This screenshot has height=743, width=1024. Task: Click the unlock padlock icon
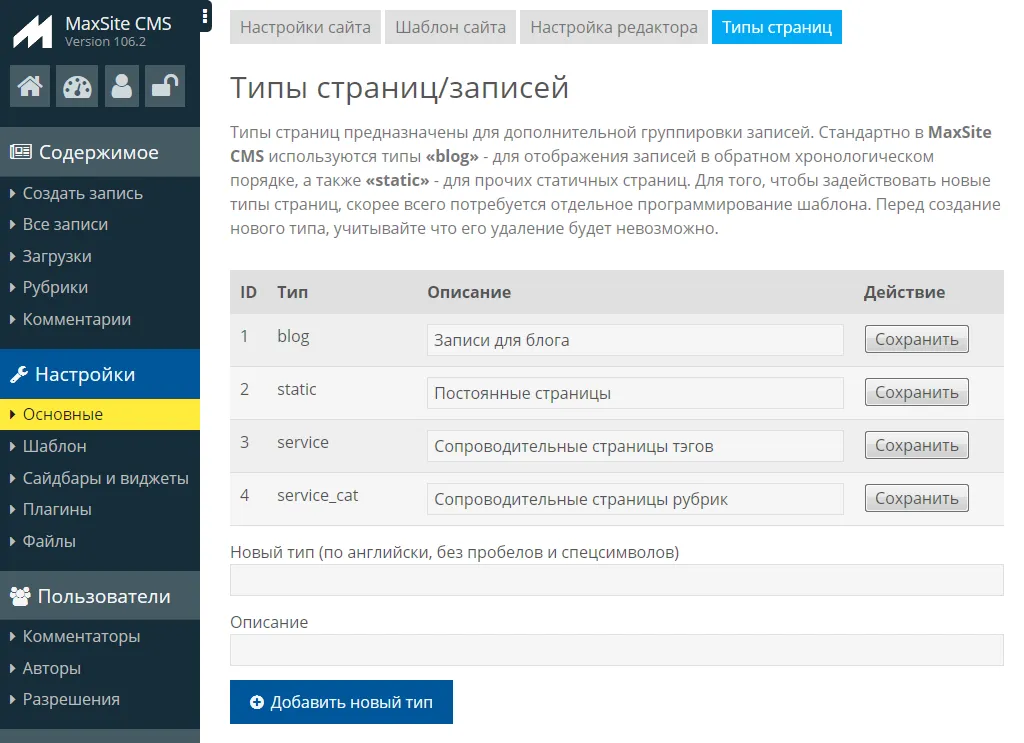pyautogui.click(x=164, y=87)
